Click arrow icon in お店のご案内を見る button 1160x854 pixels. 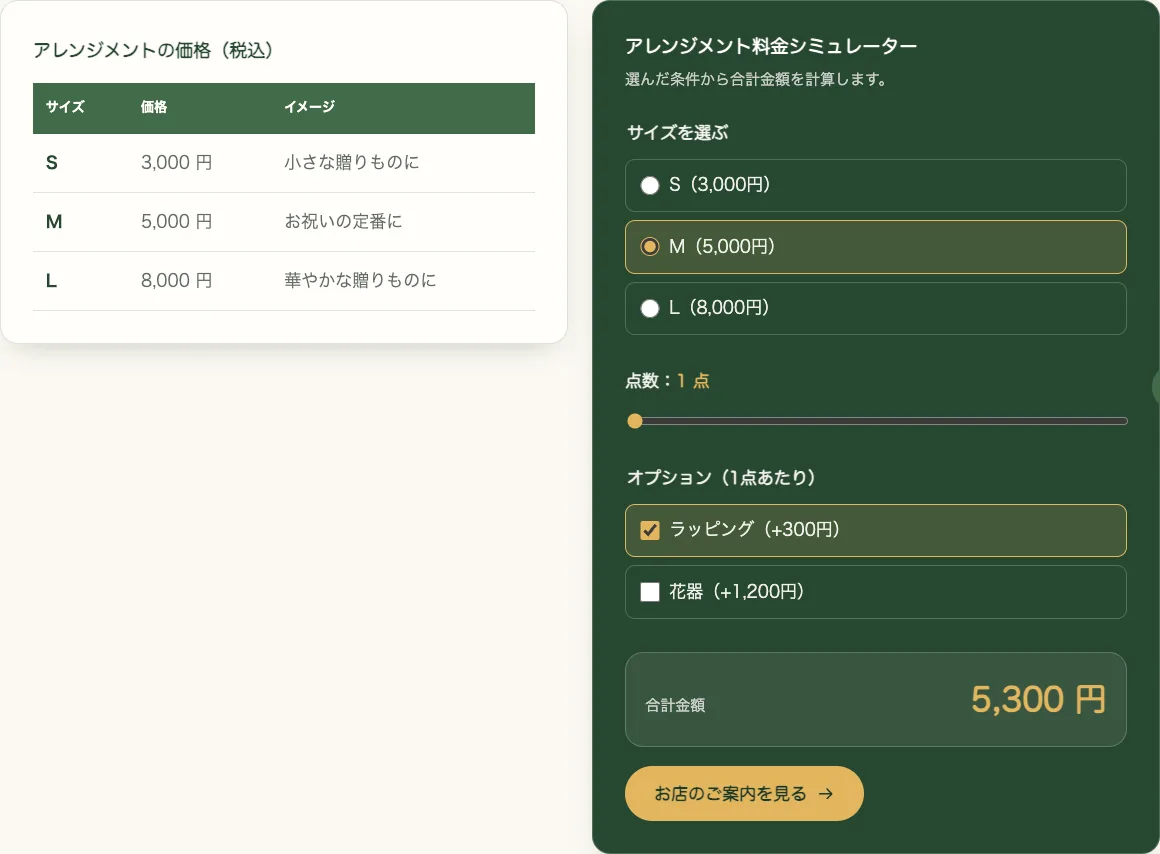click(x=826, y=794)
